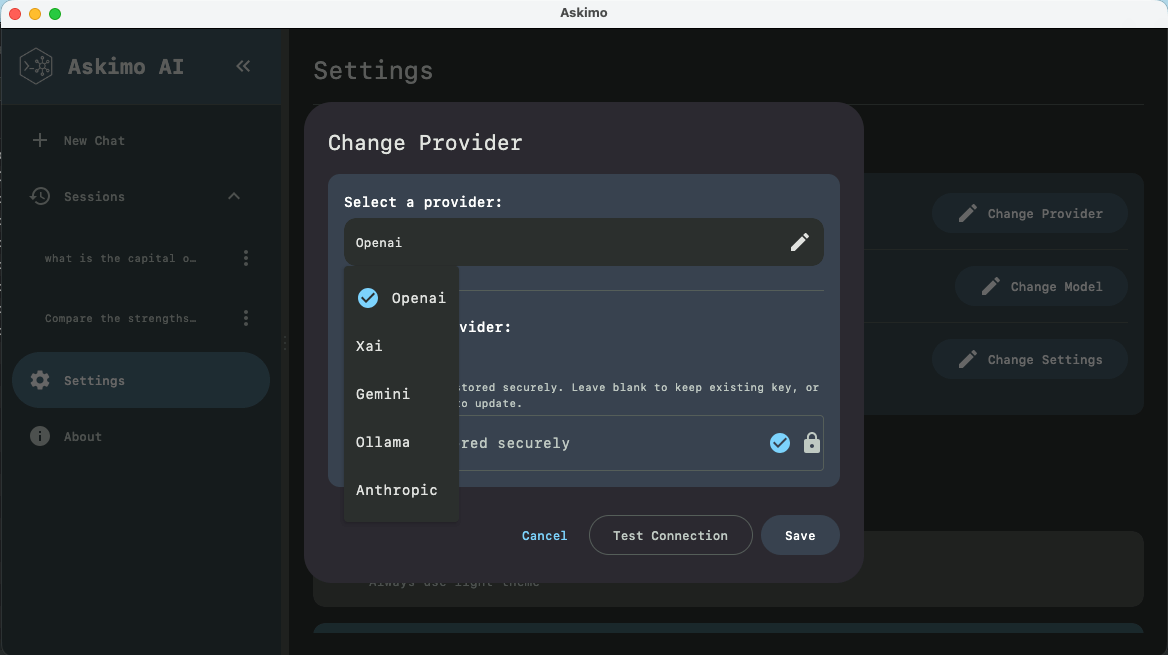Click the Save button
This screenshot has height=655, width=1168.
click(x=800, y=535)
